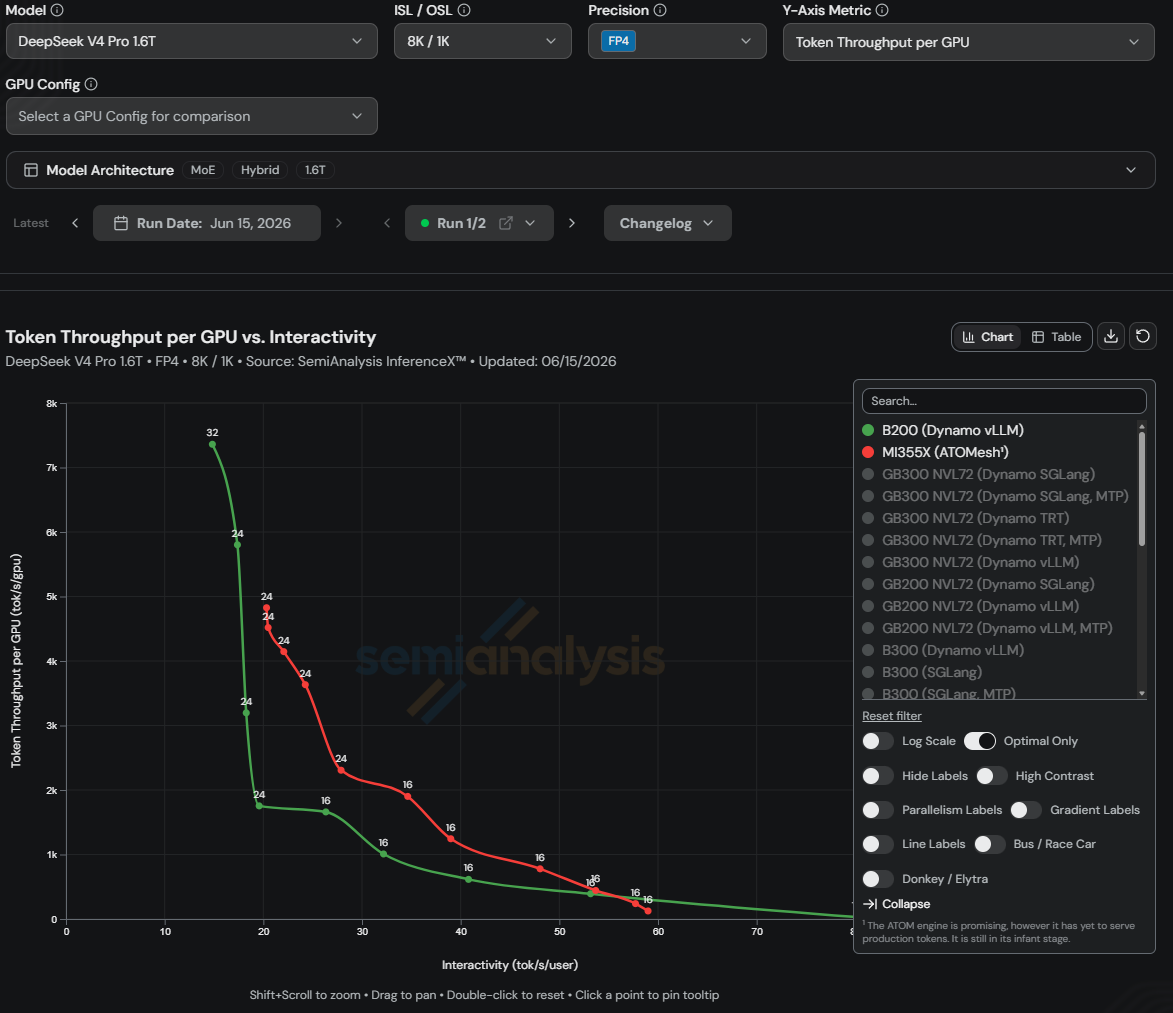The image size is (1173, 1013).
Task: Click the calendar icon in Run Date
Action: tap(120, 224)
